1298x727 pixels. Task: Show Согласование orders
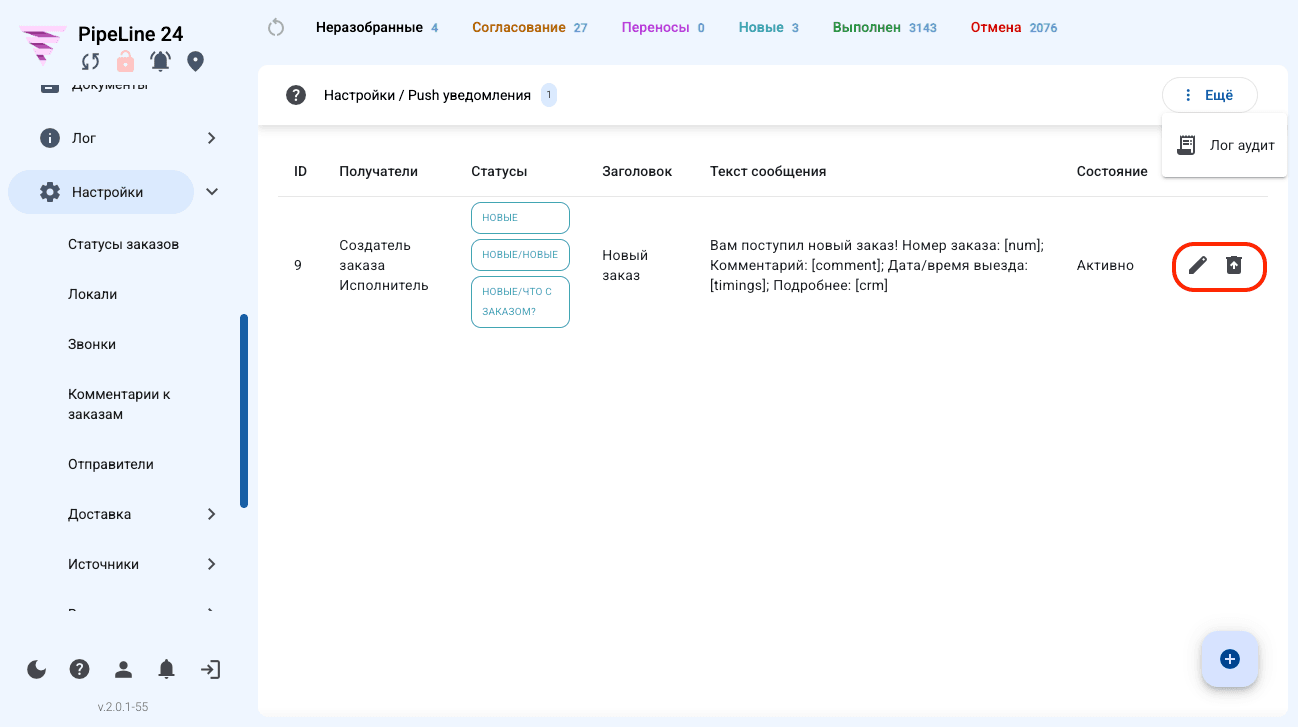pyautogui.click(x=530, y=28)
